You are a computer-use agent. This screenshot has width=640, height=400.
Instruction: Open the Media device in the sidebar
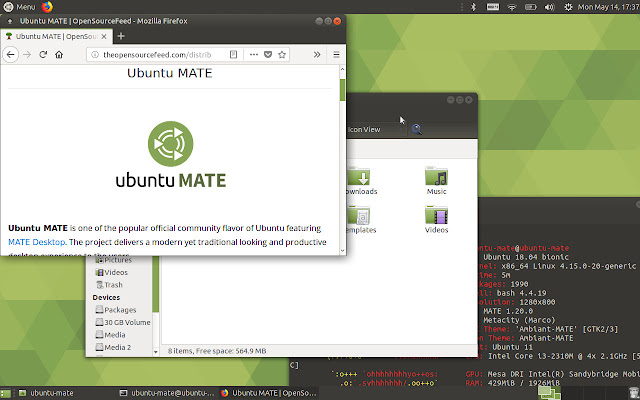click(110, 335)
